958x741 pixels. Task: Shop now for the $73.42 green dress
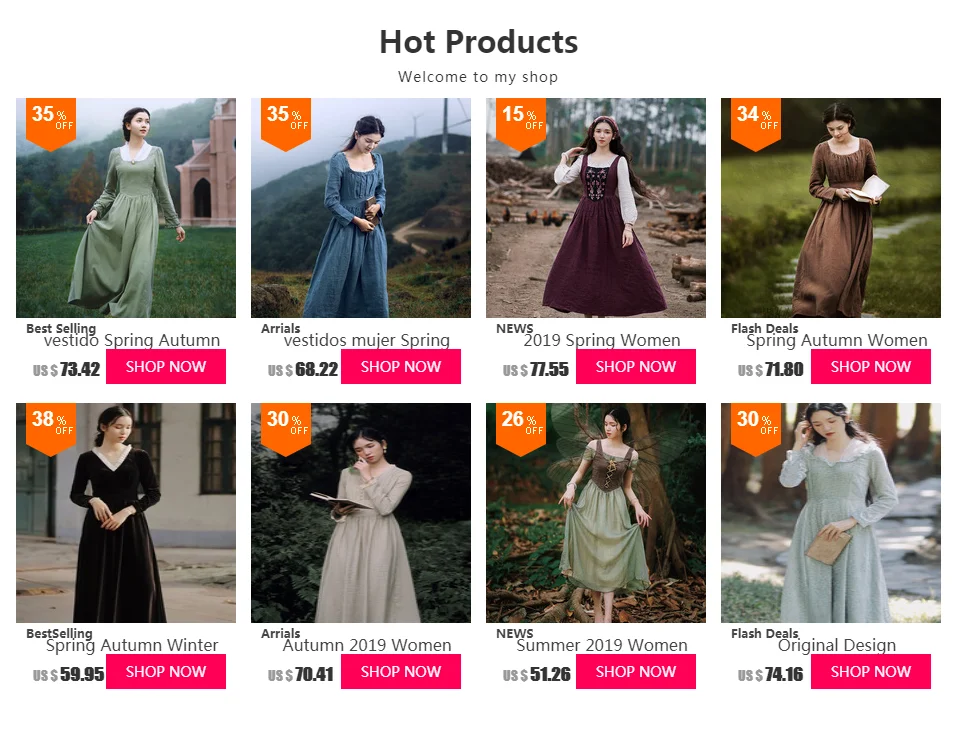point(166,367)
